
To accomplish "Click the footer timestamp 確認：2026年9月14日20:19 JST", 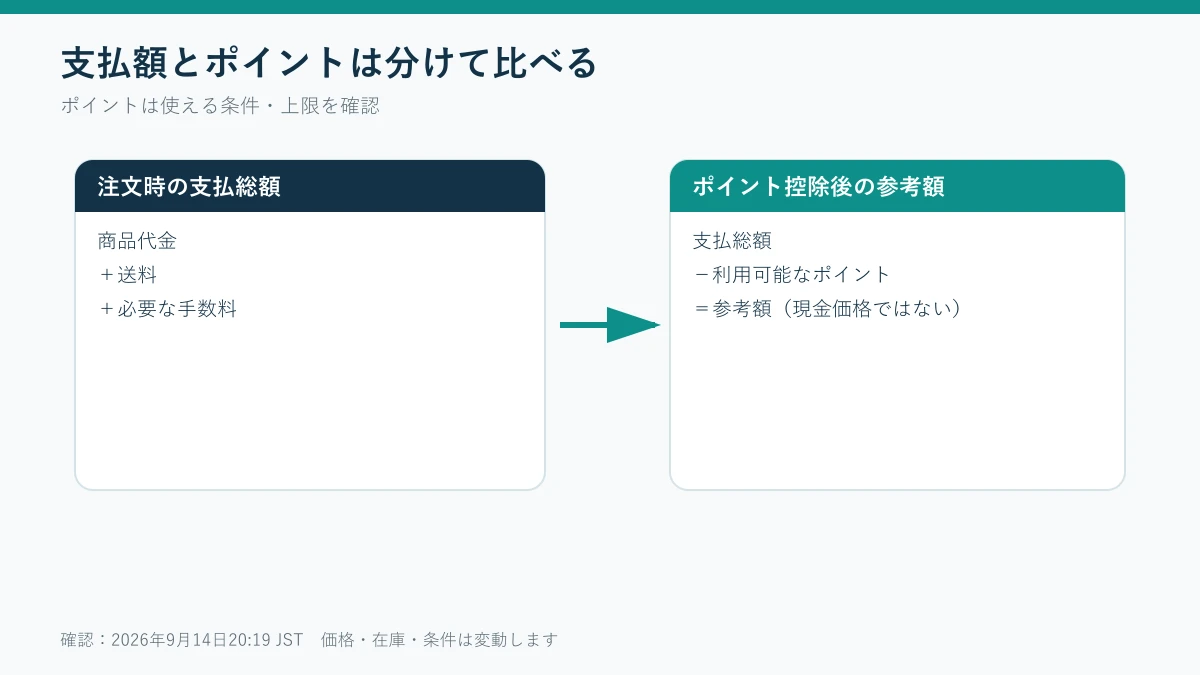I will [x=182, y=640].
